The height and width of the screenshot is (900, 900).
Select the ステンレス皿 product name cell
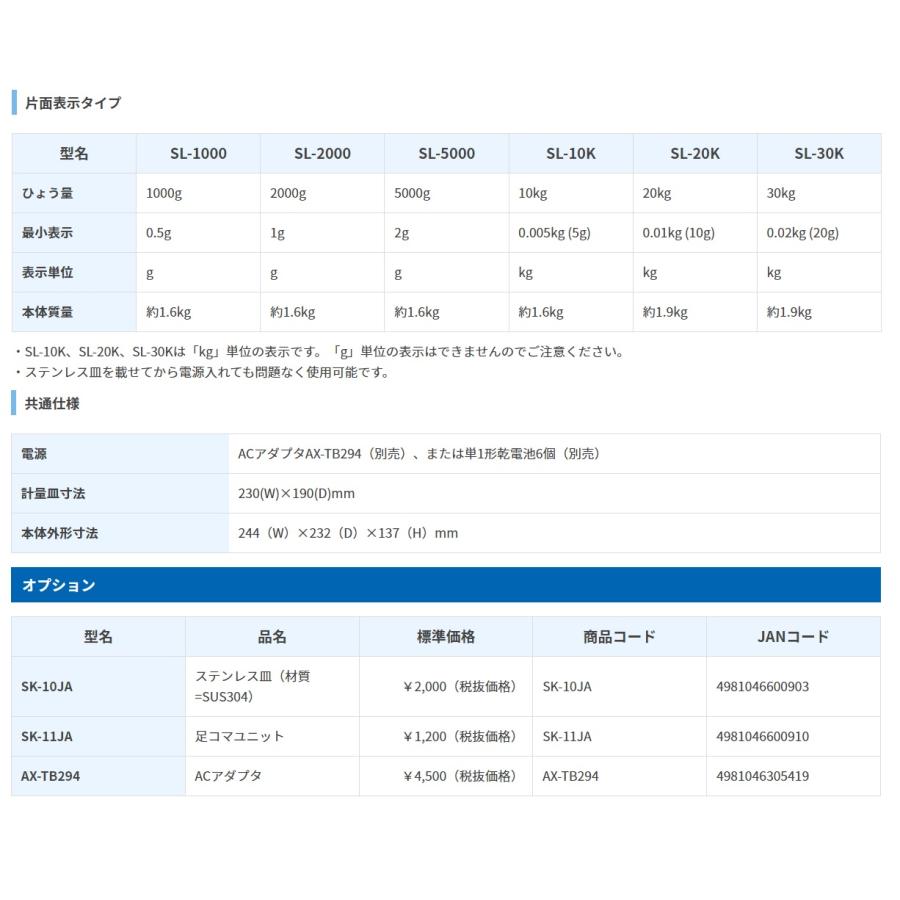[253, 686]
